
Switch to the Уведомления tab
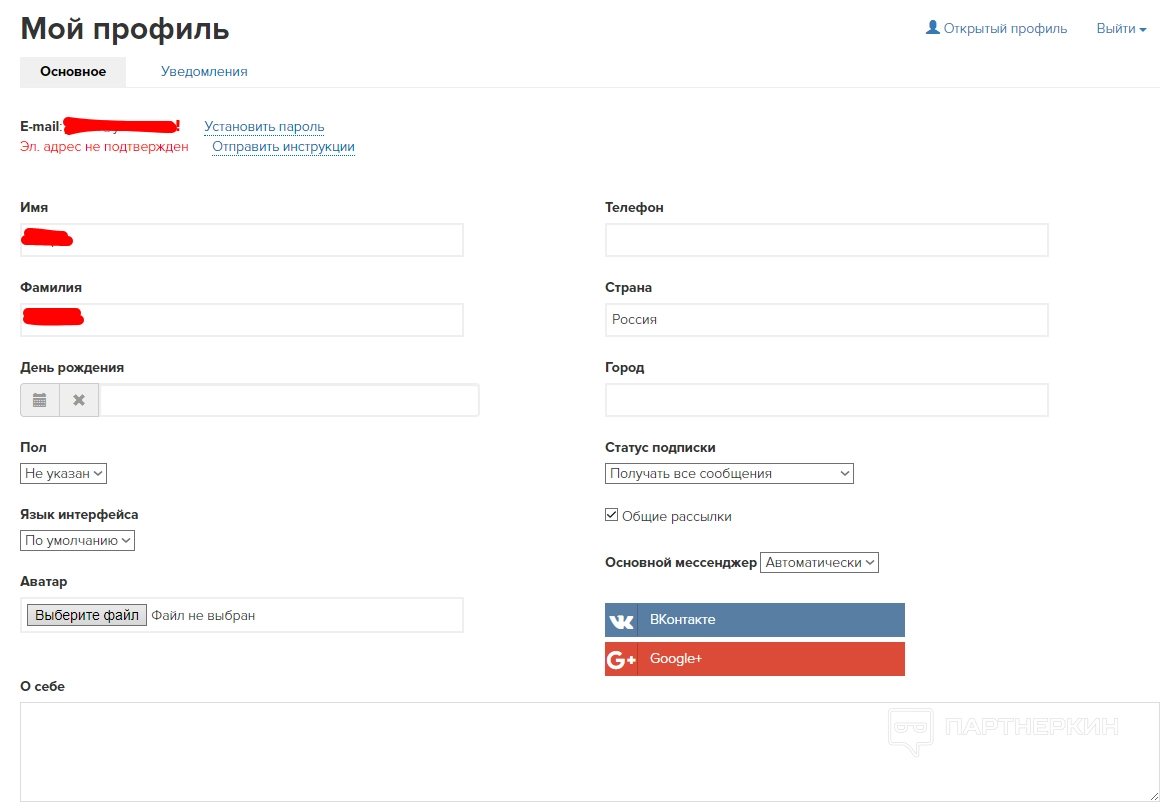click(204, 72)
